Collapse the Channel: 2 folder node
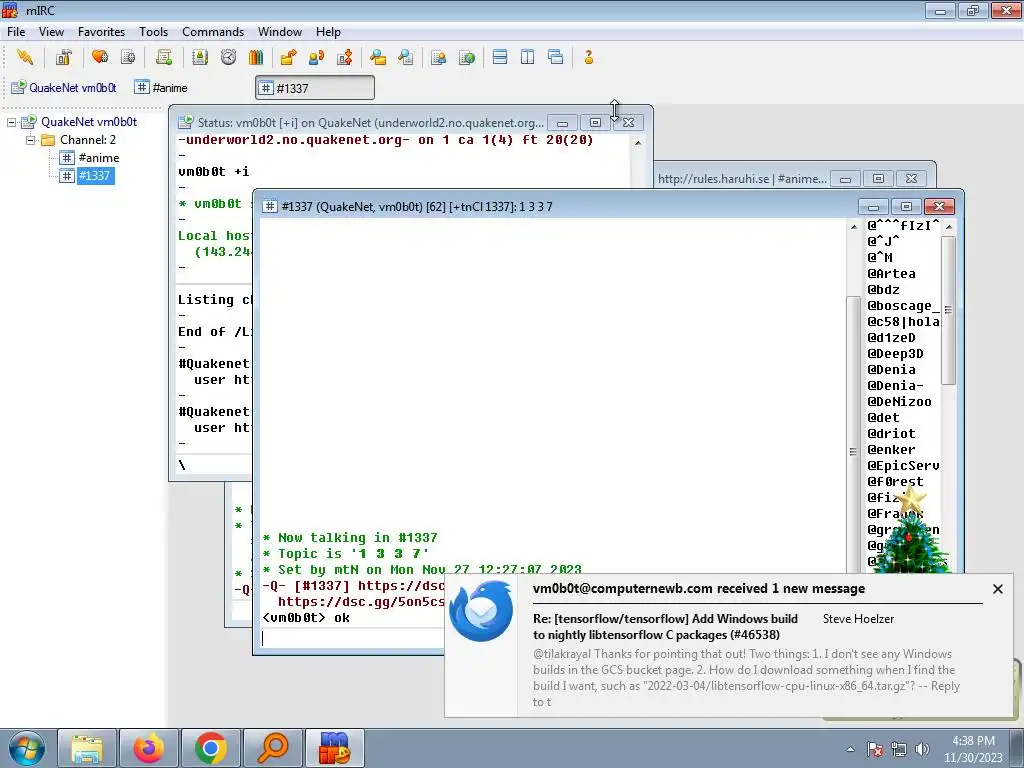 coord(30,140)
